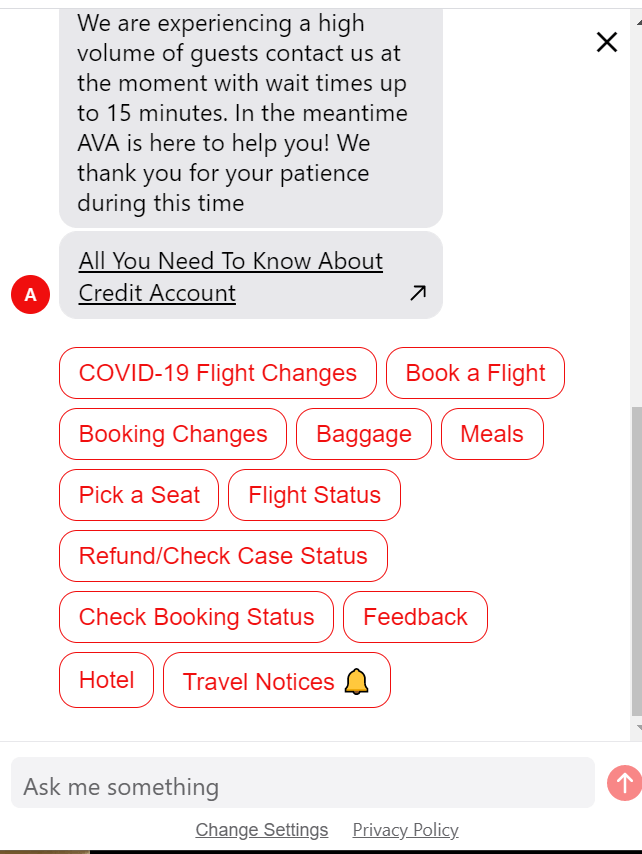Choose Book a Flight
Viewport: 642px width, 854px height.
(475, 372)
